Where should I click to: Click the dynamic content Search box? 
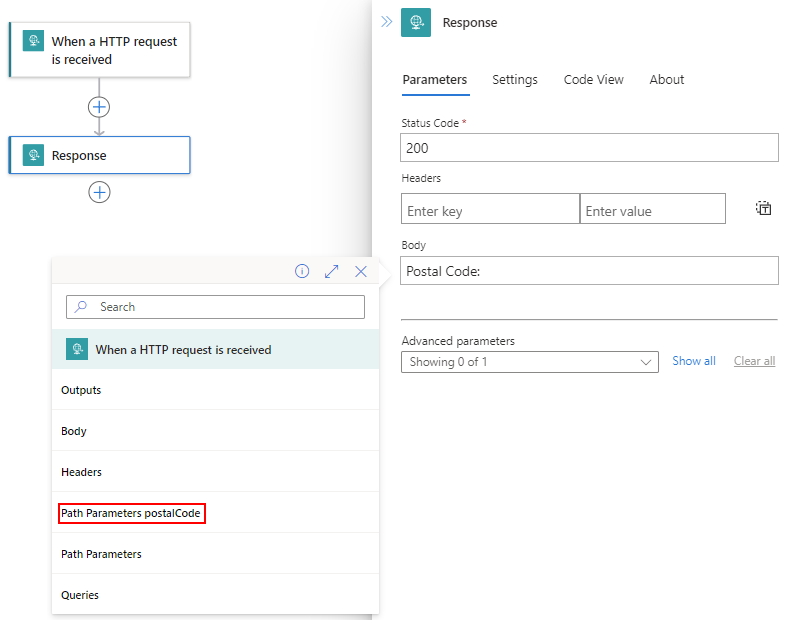coord(215,307)
